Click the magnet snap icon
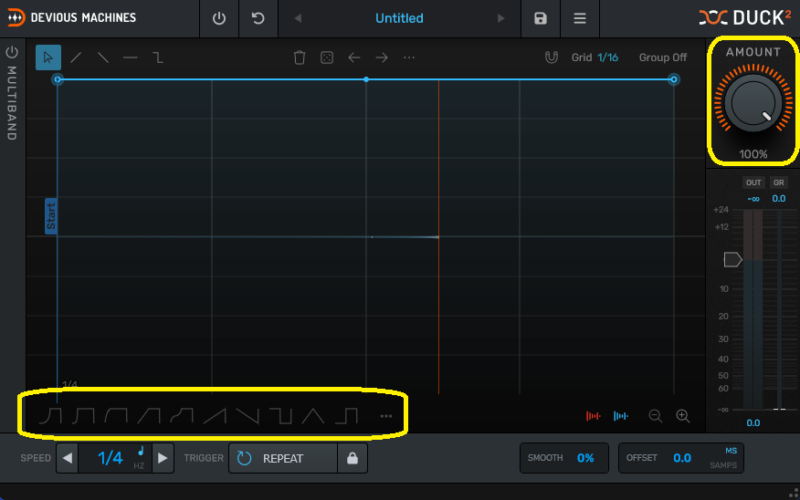 coord(551,58)
